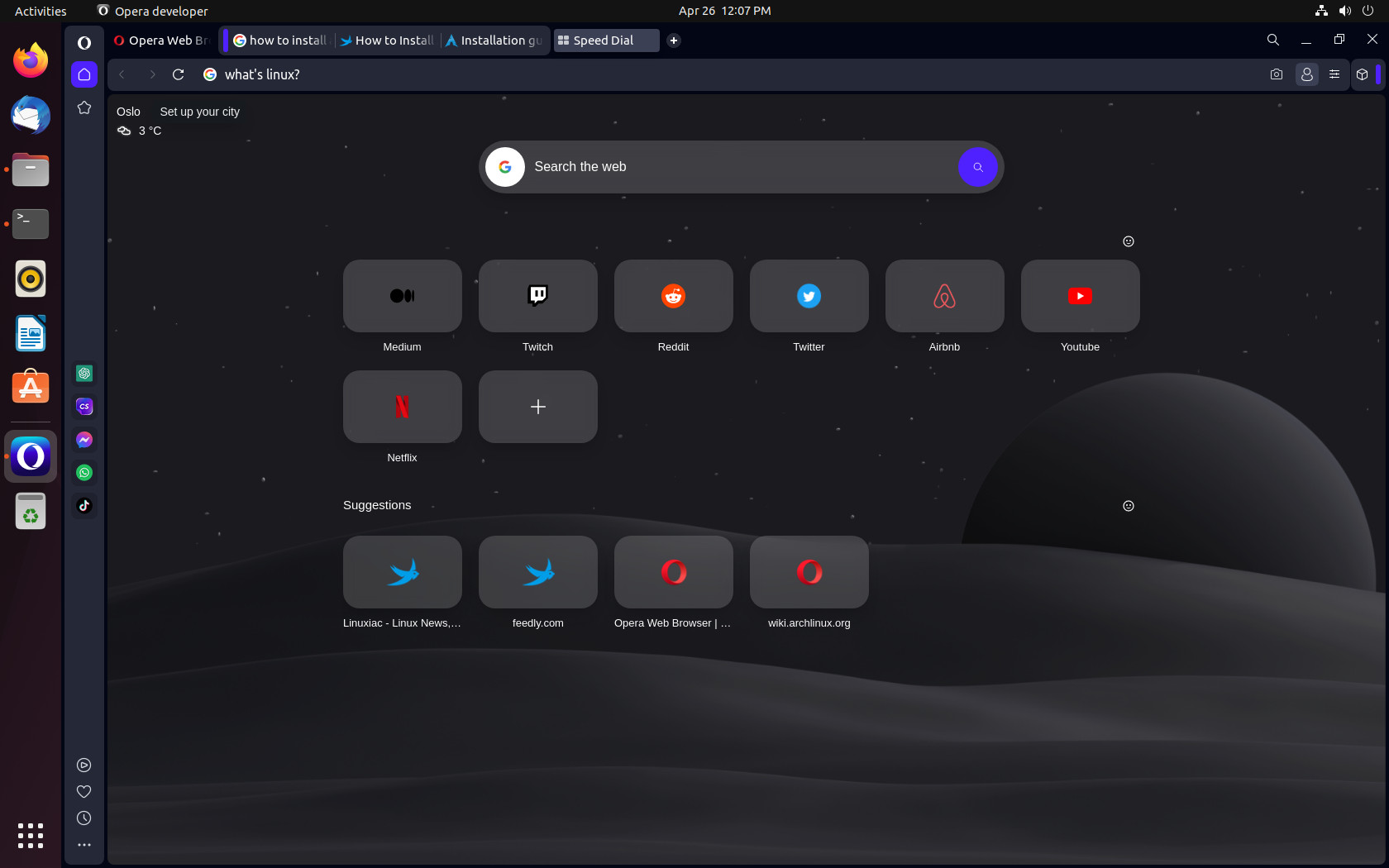1389x868 pixels.
Task: Open the Medium speed dial tile
Action: pos(403,296)
